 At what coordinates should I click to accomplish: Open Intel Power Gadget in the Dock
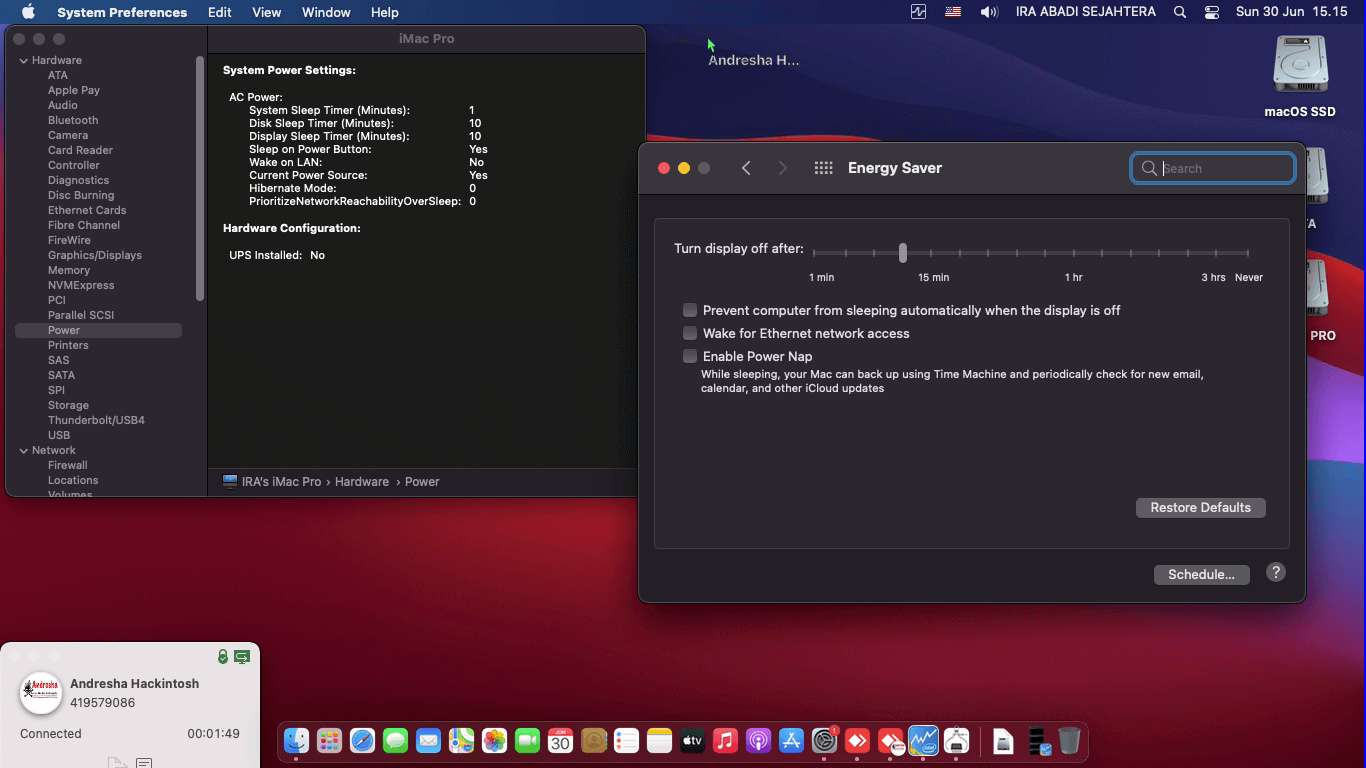click(923, 741)
